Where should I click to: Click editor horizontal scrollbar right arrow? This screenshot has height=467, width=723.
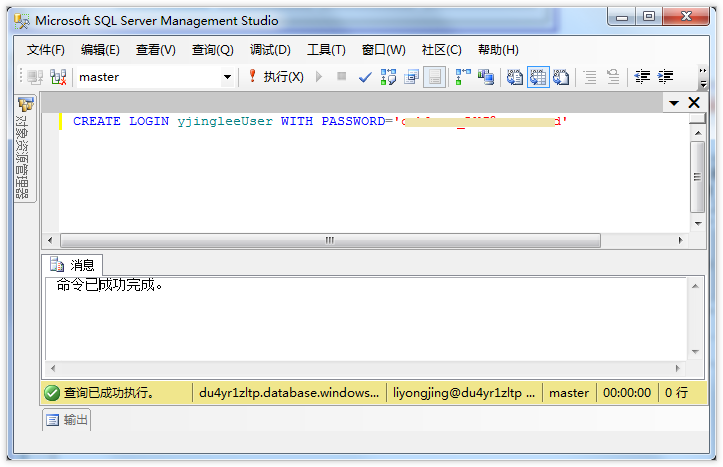pyautogui.click(x=681, y=240)
